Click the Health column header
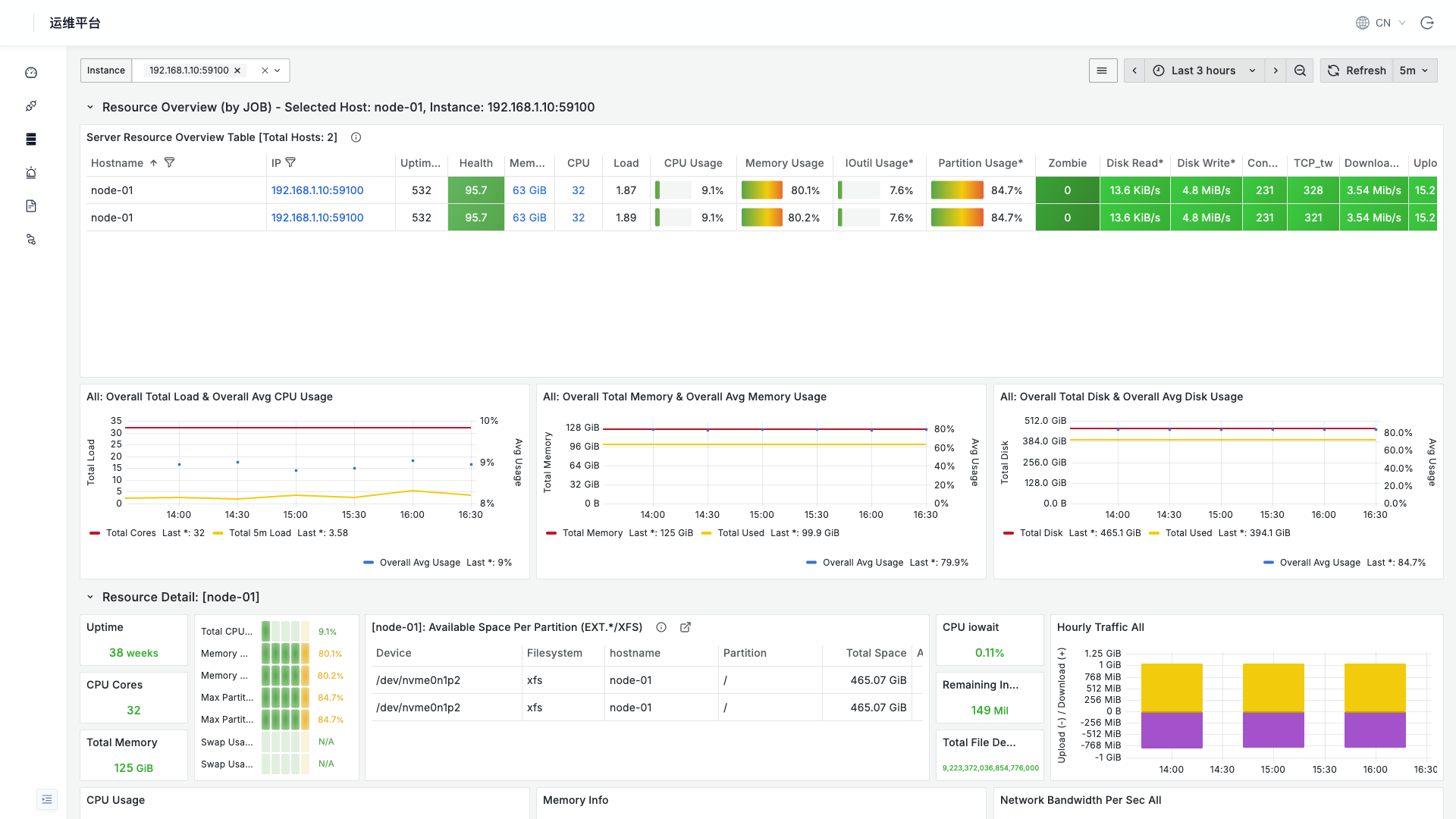1456x819 pixels. pyautogui.click(x=476, y=163)
